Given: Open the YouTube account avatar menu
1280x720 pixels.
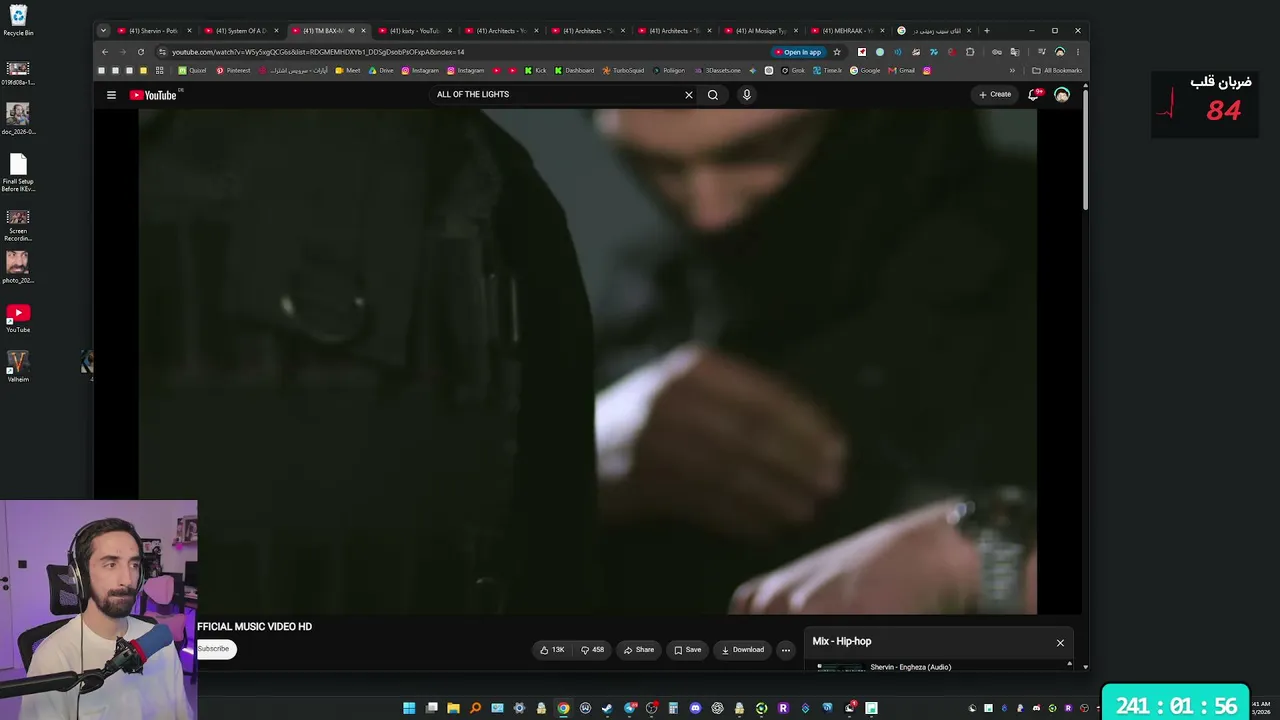Looking at the screenshot, I should 1062,95.
